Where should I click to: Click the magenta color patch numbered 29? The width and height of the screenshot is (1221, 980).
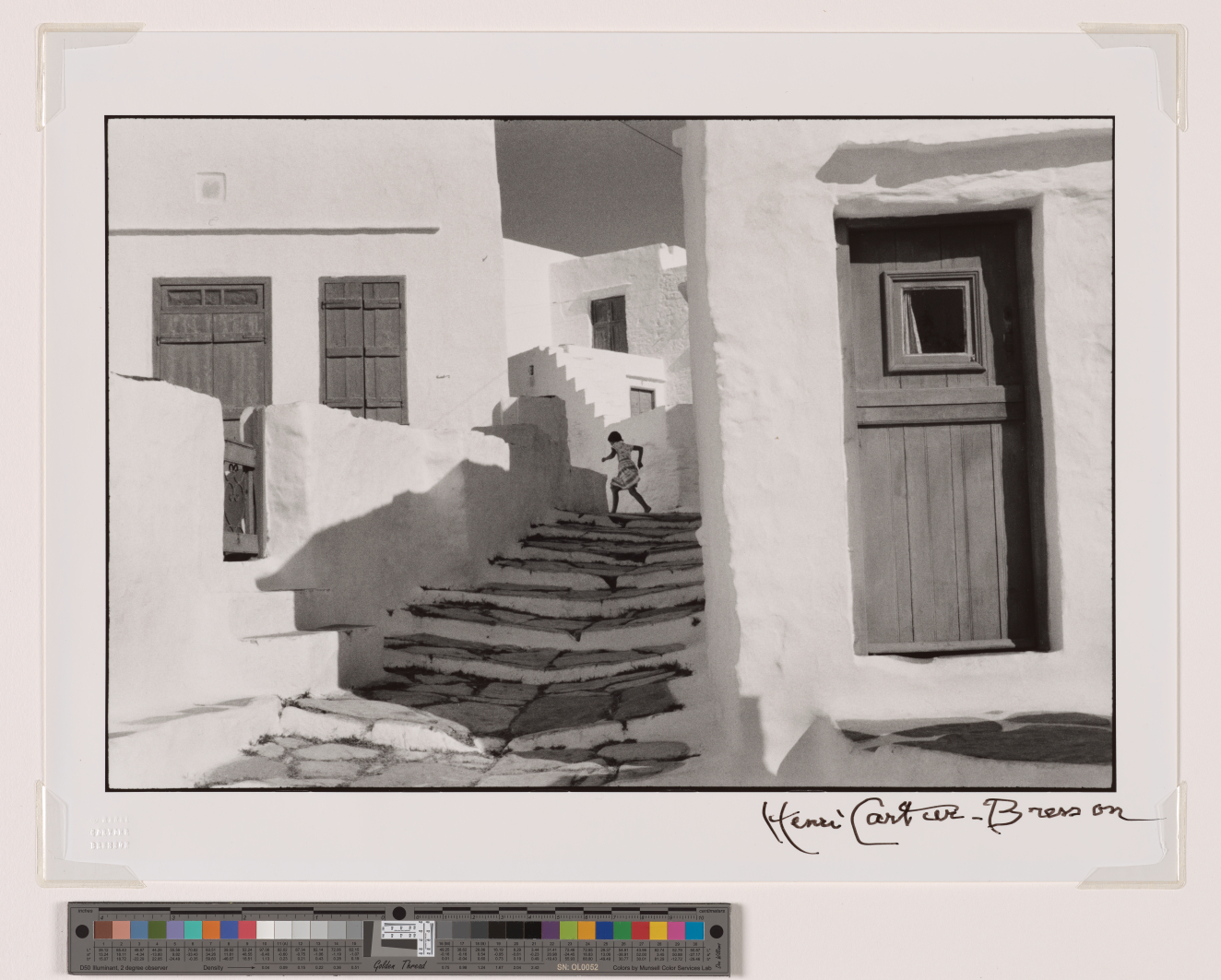tap(676, 930)
